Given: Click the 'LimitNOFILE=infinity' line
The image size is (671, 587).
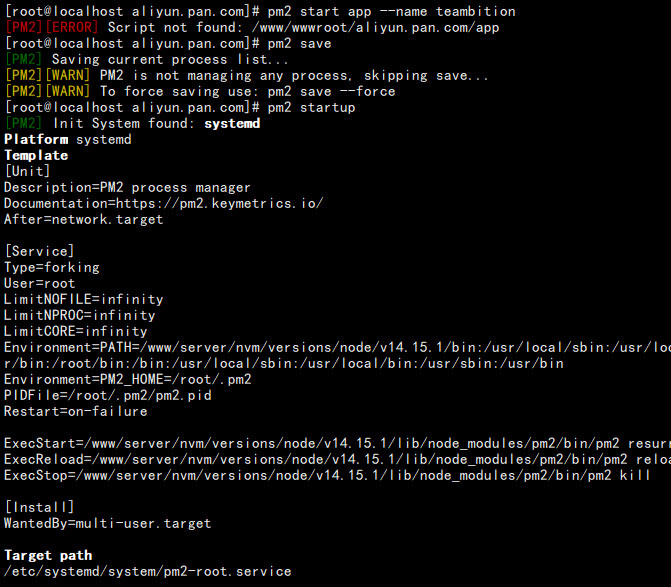Looking at the screenshot, I should [84, 299].
